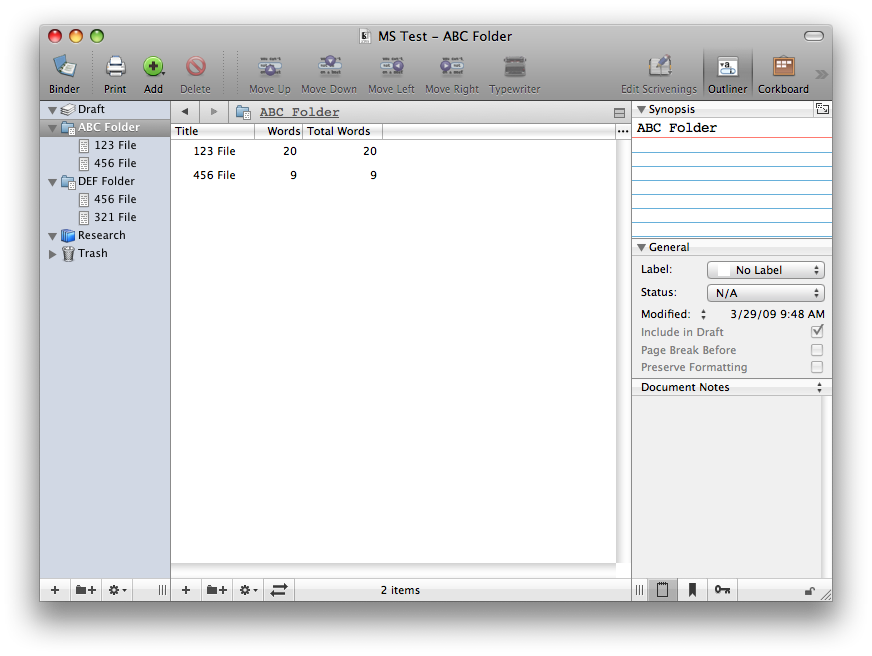Click the Move Up icon

[270, 66]
